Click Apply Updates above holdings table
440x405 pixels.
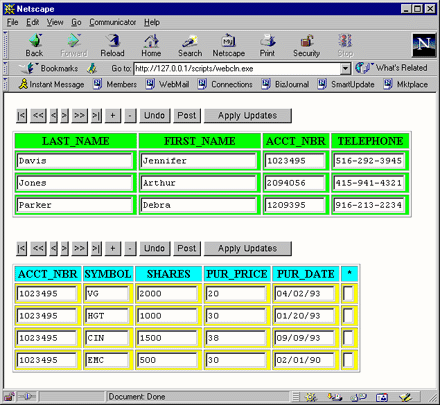click(x=248, y=249)
